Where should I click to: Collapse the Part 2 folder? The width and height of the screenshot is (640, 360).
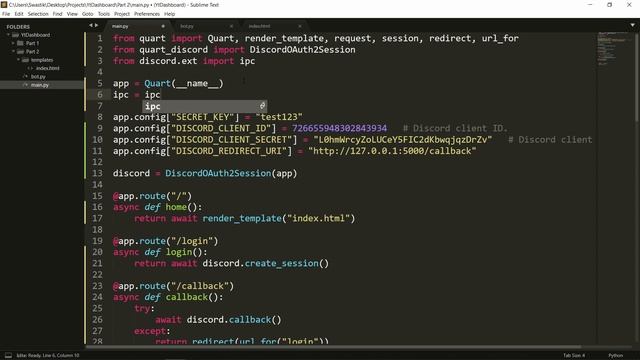[x=13, y=51]
